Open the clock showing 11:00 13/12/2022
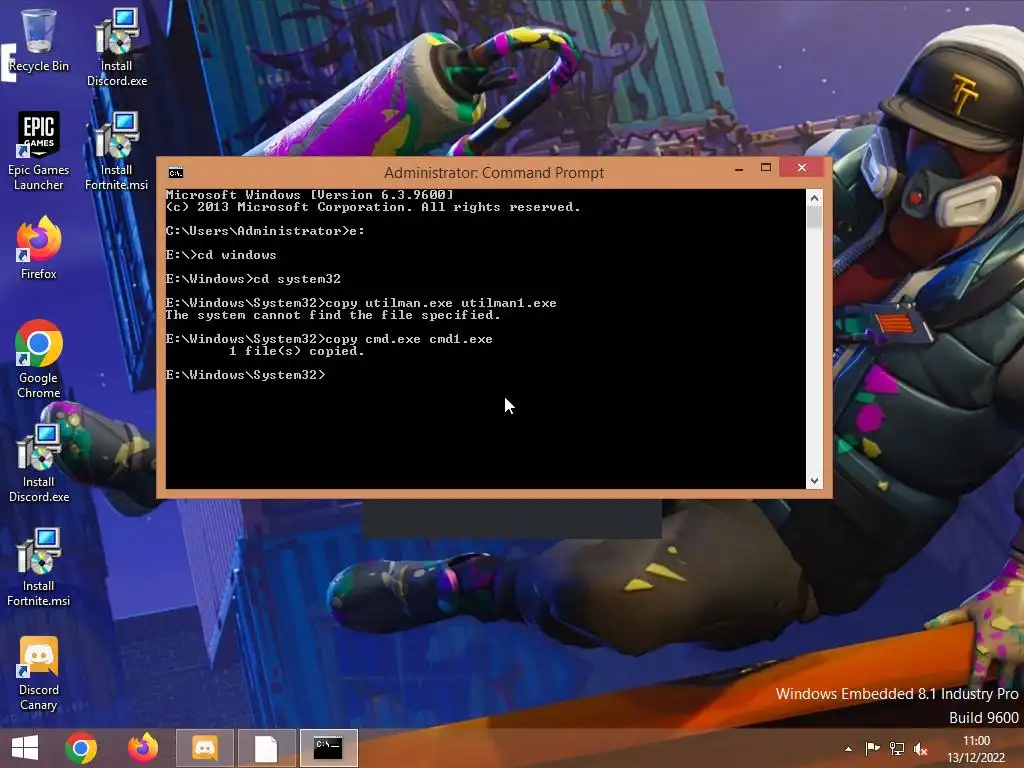This screenshot has height=768, width=1024. click(x=976, y=749)
